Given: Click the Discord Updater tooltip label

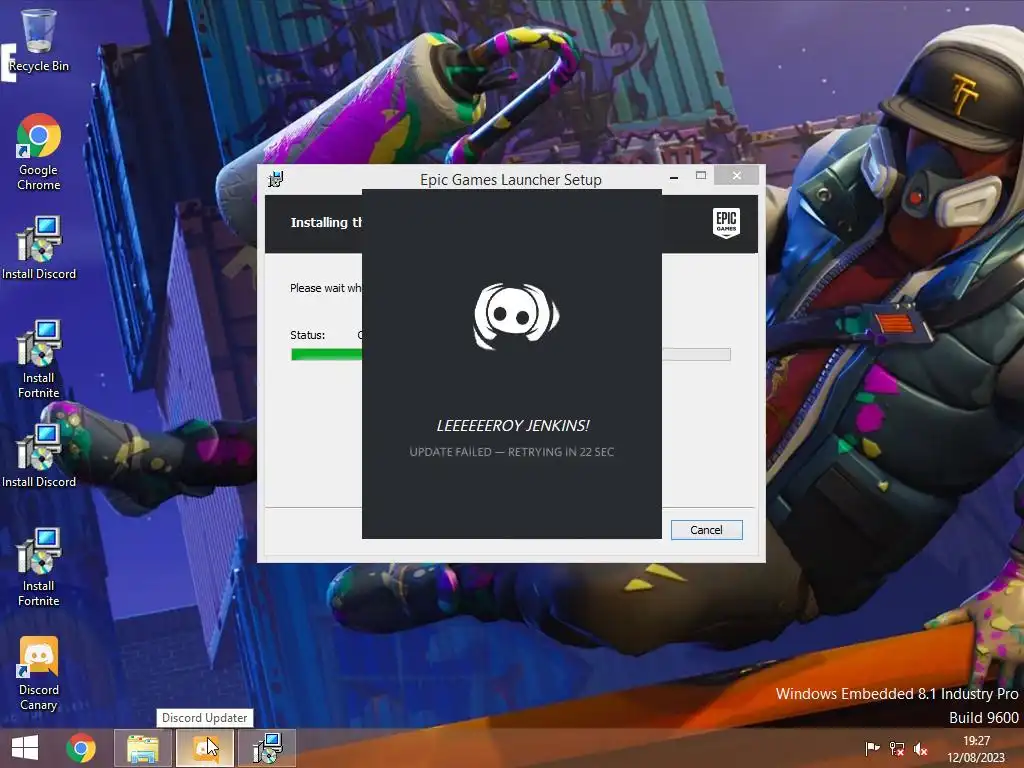Looking at the screenshot, I should tap(204, 718).
